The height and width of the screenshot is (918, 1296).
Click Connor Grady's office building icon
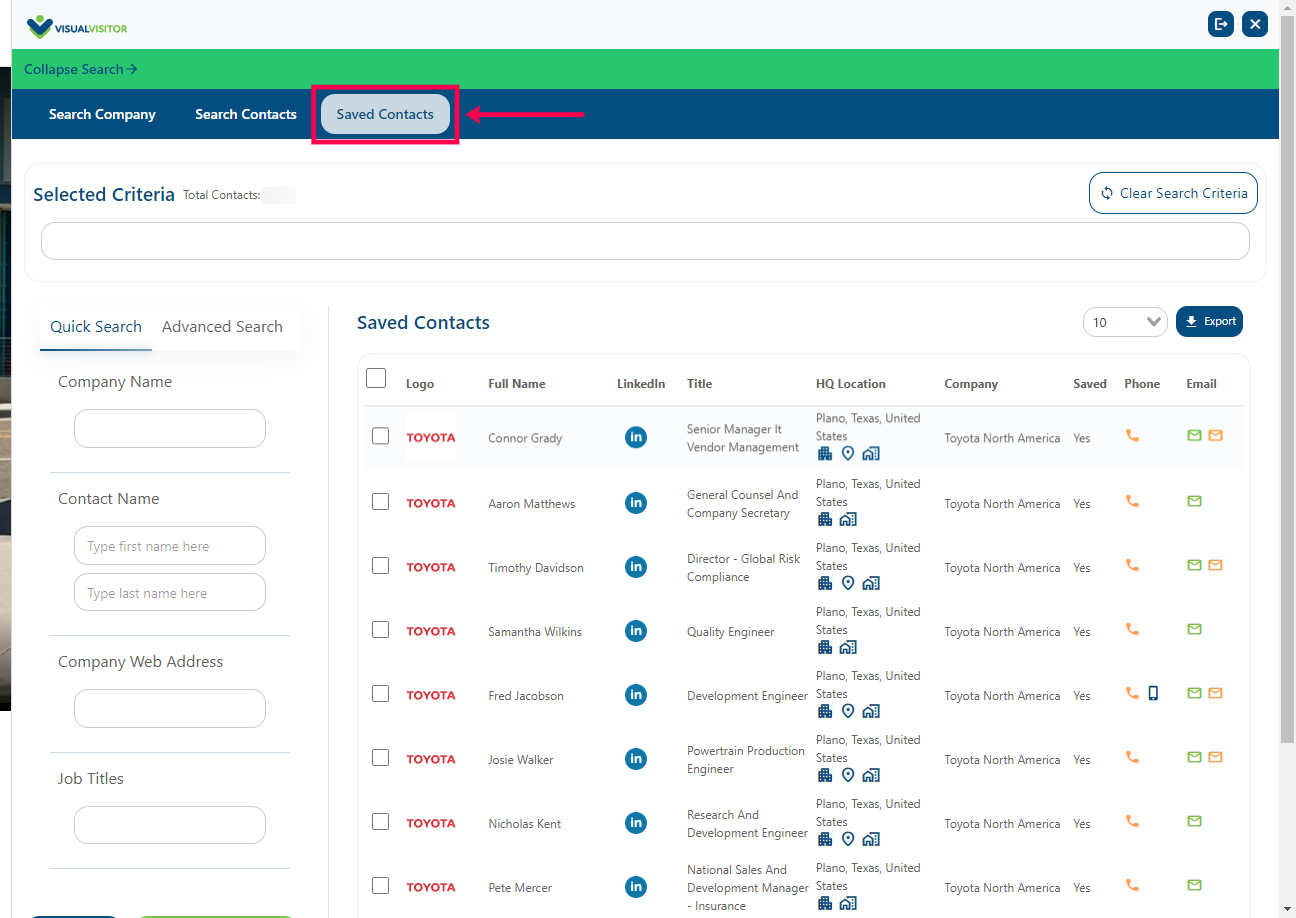[825, 454]
